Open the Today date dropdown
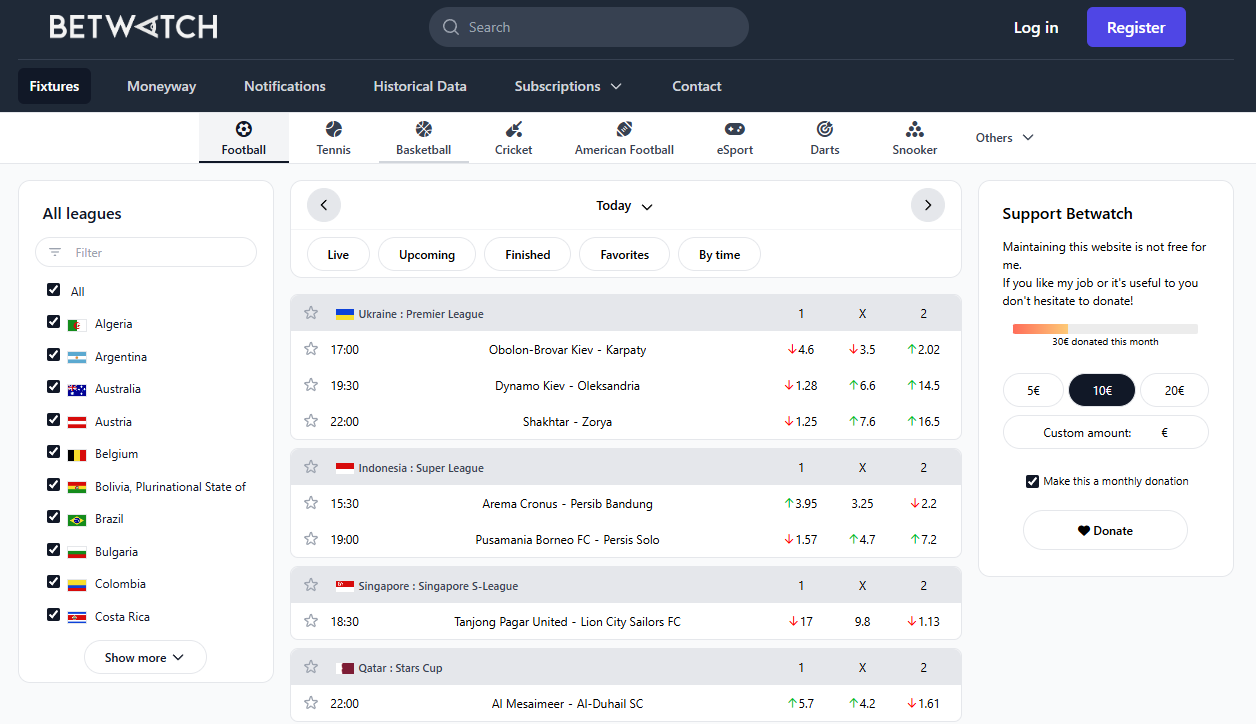The width and height of the screenshot is (1256, 724). (624, 206)
